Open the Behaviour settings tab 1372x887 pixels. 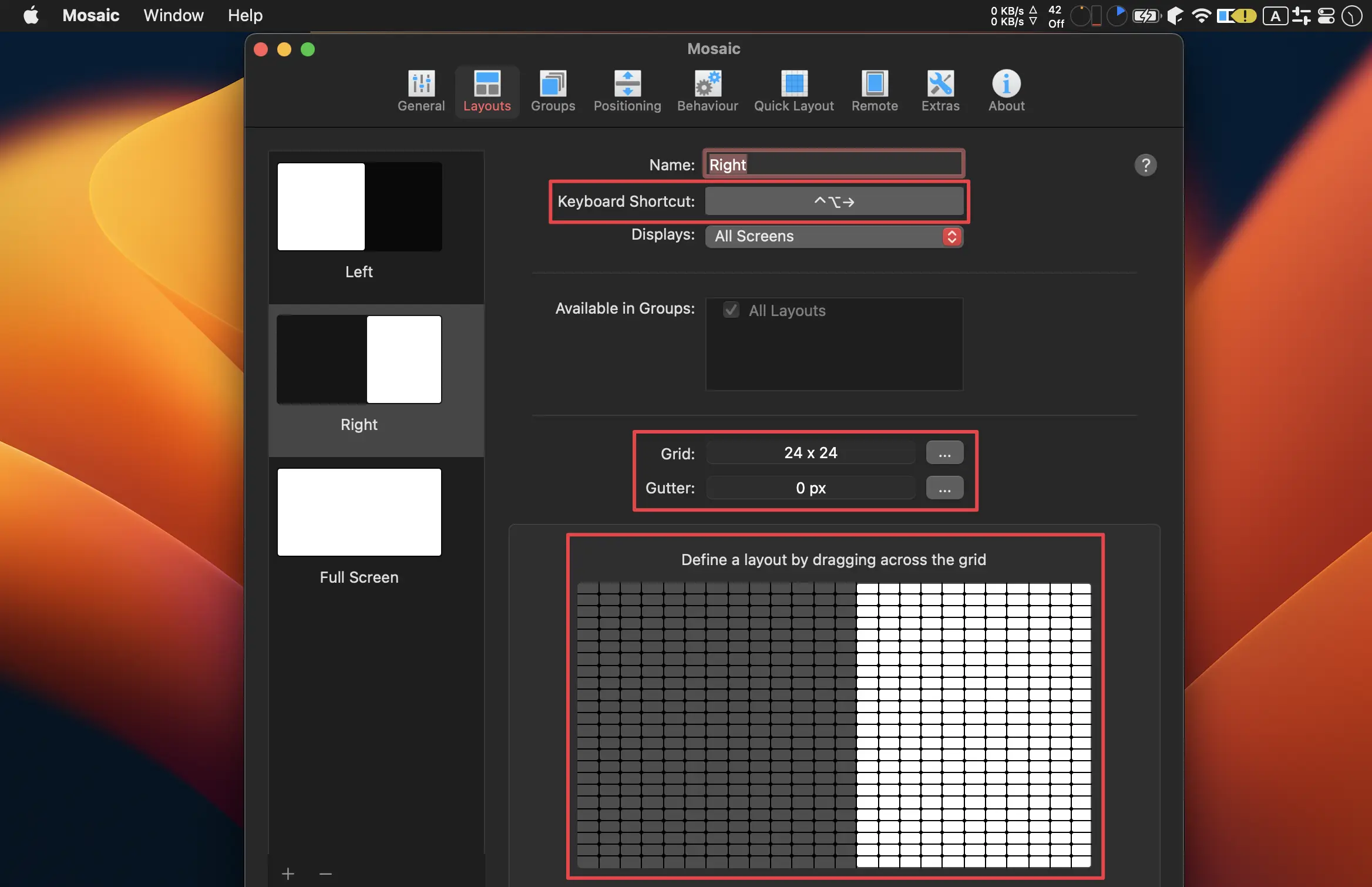point(707,92)
